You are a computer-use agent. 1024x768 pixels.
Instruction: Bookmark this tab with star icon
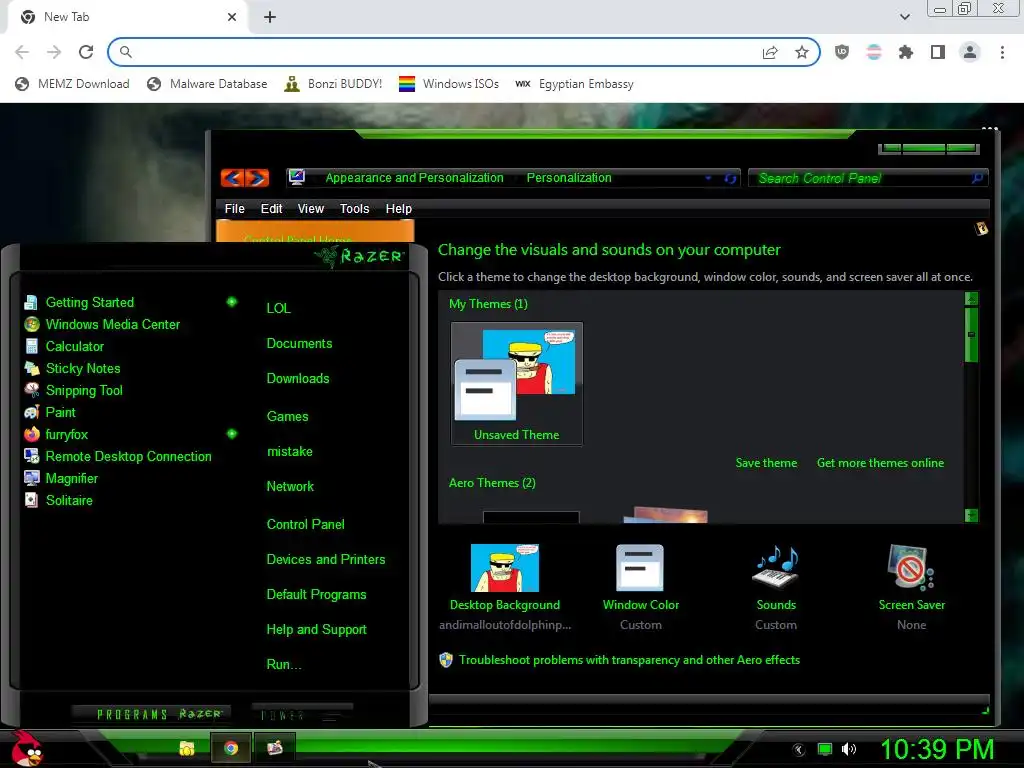point(801,52)
